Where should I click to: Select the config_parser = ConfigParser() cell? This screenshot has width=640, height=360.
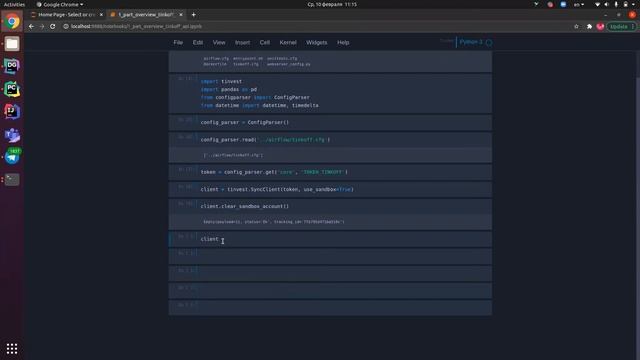330,122
